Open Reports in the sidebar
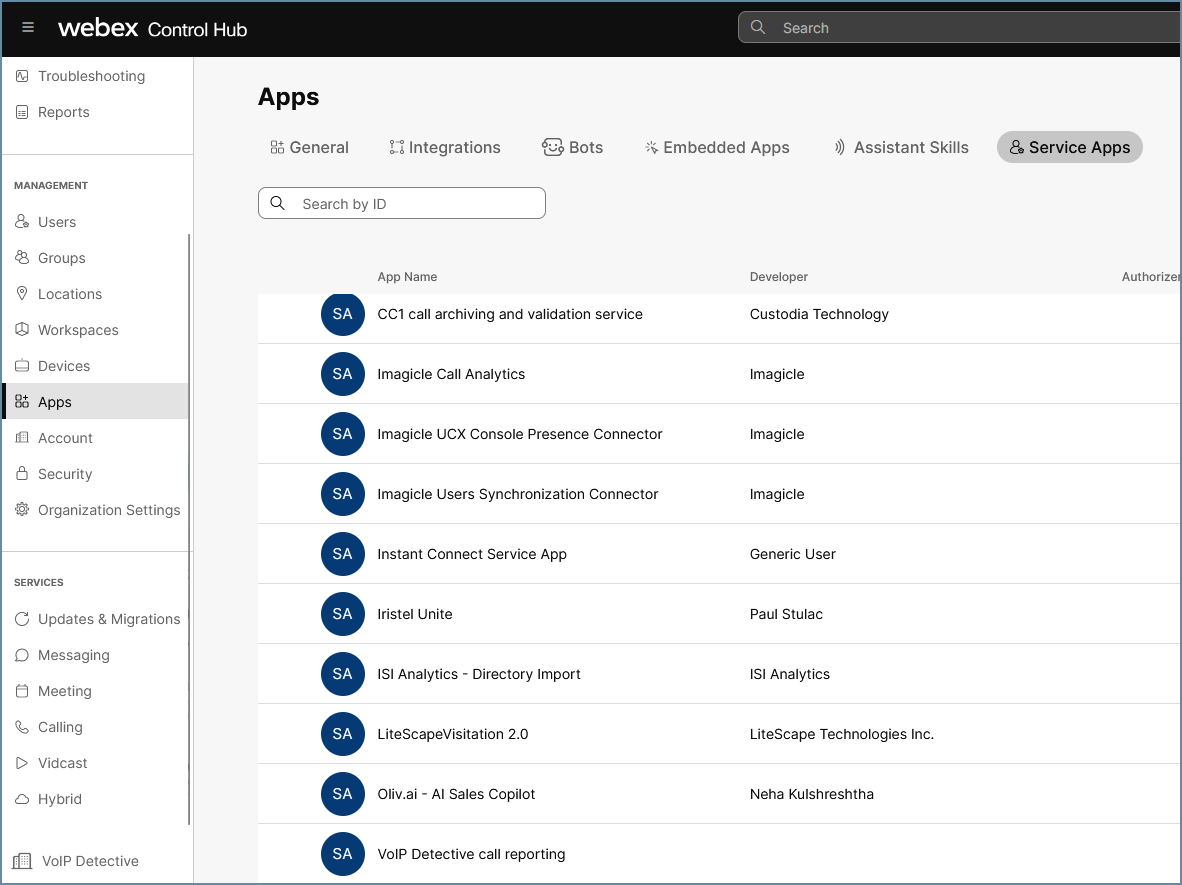Screen dimensions: 1182x885 (x=63, y=112)
